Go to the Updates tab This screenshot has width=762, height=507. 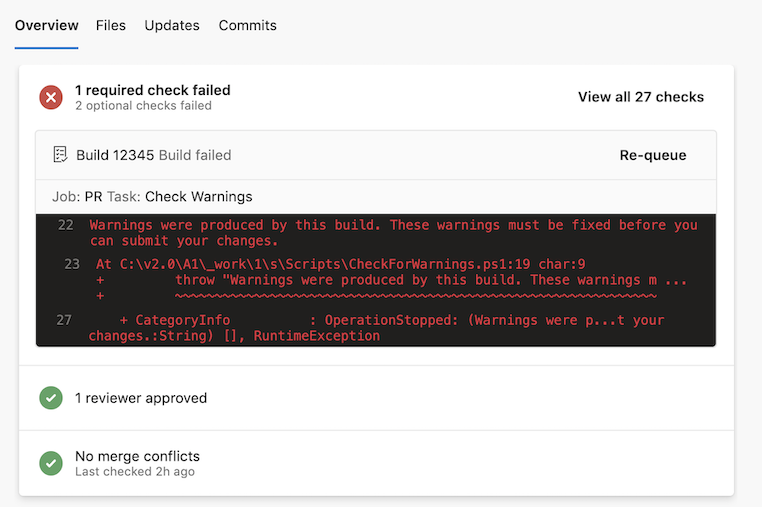172,25
